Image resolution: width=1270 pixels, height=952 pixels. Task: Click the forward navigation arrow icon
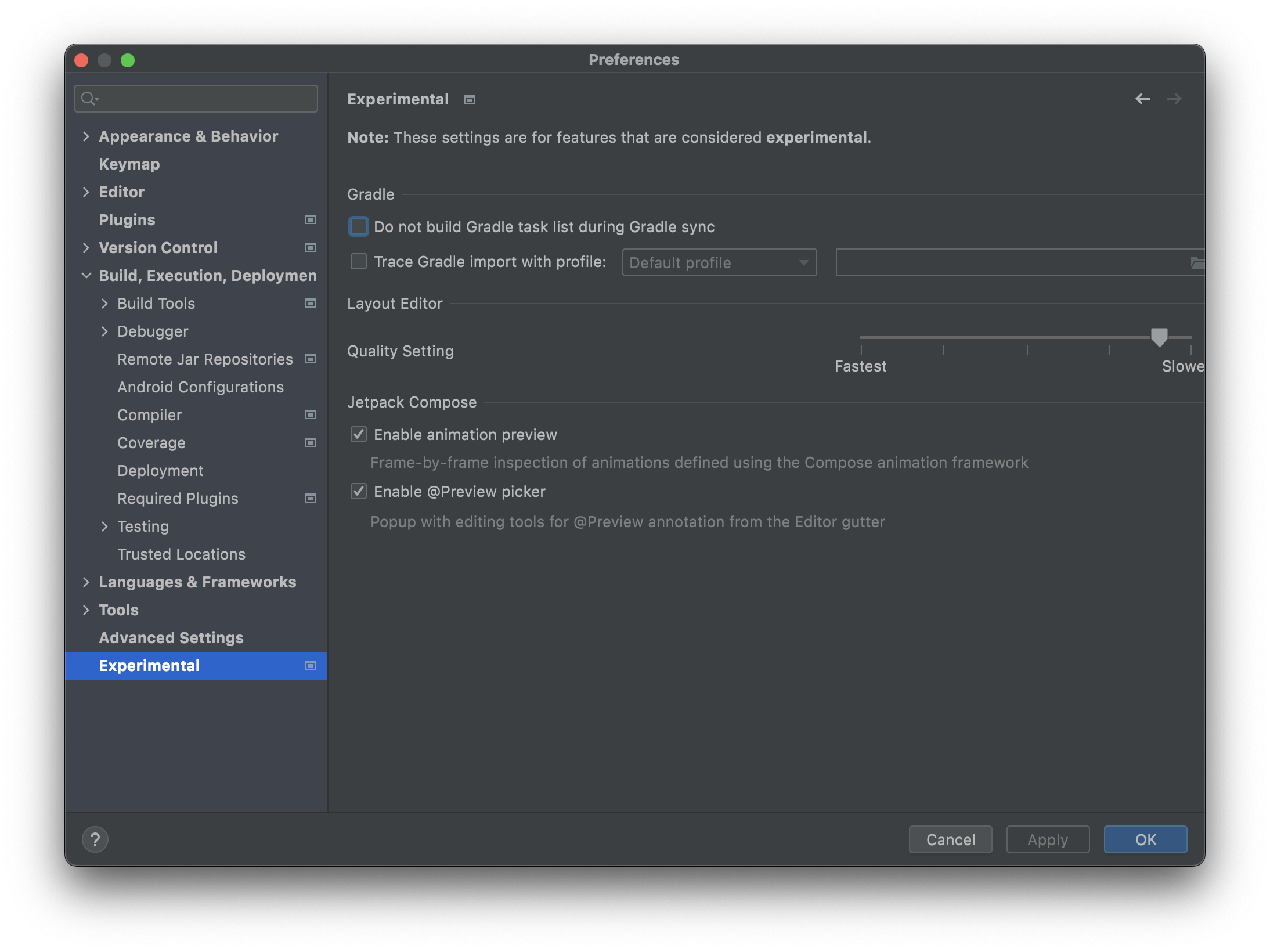point(1174,99)
